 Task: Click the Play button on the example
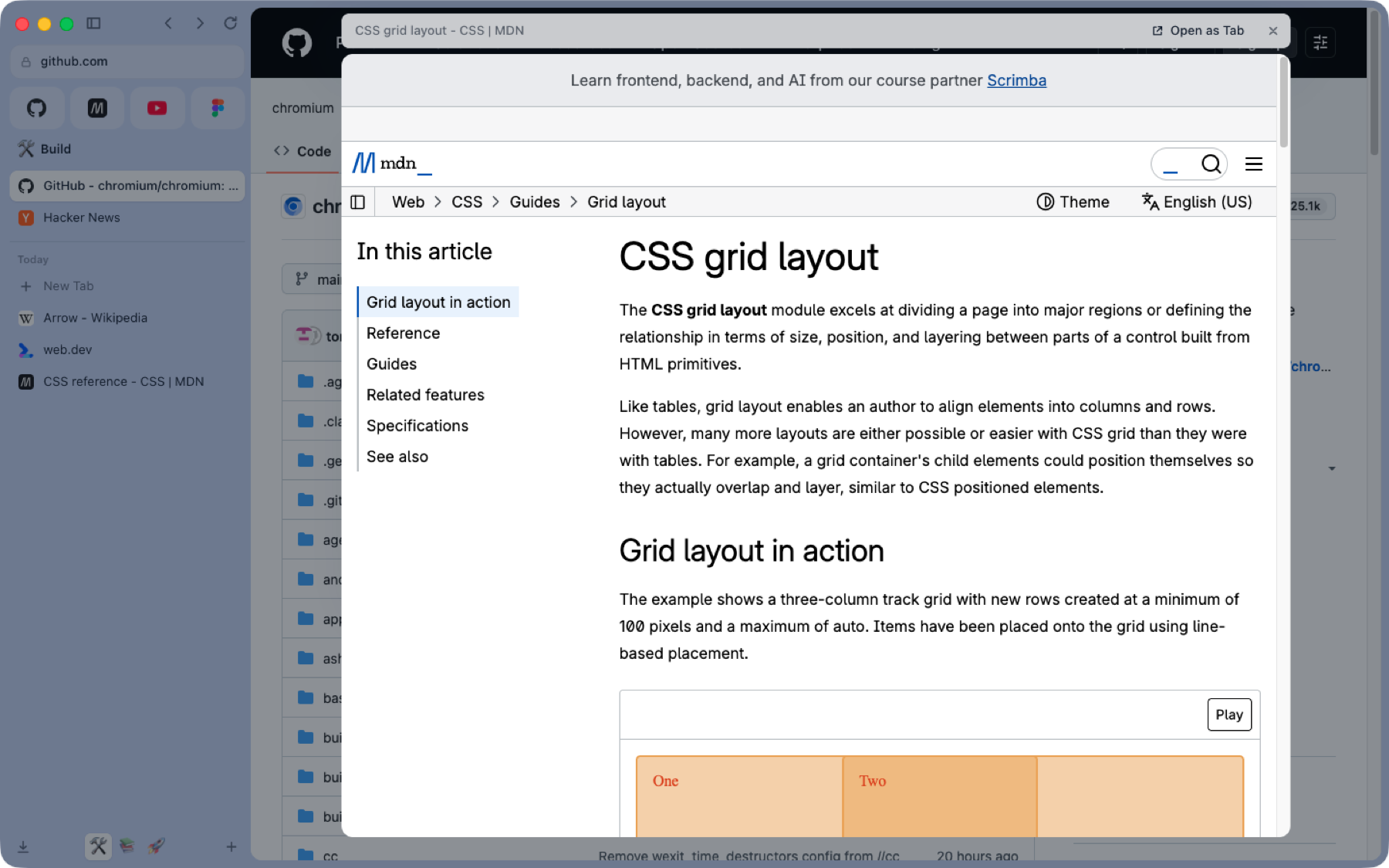pyautogui.click(x=1229, y=714)
